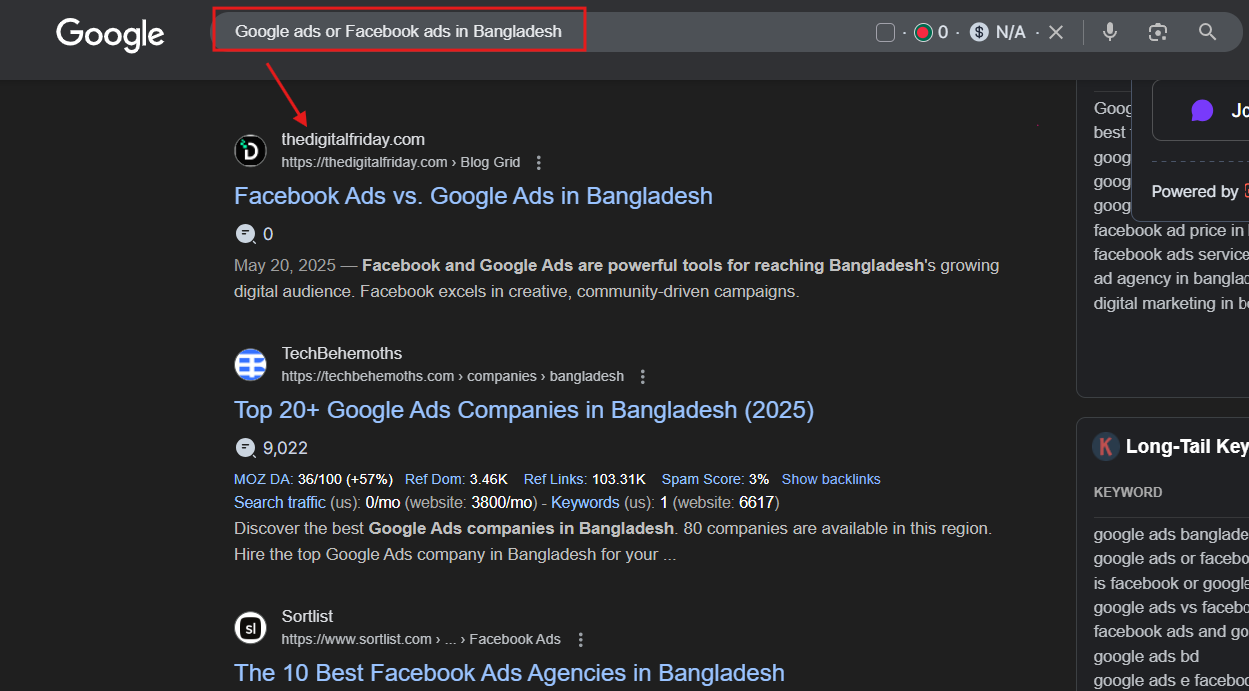Viewport: 1249px width, 691px height.
Task: Click the Sortlist site favicon
Action: pos(250,628)
